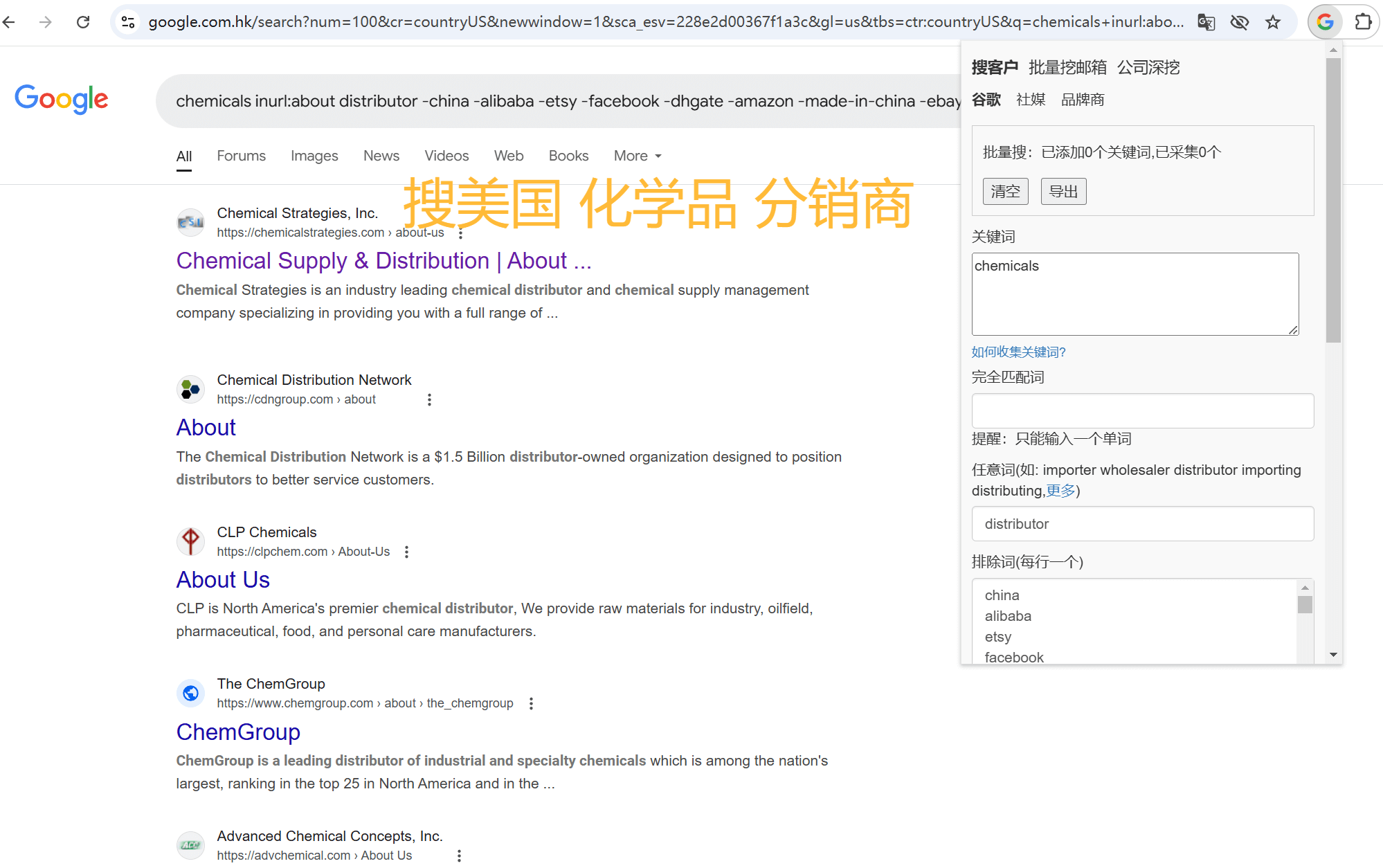Open 如何收集关键词 help link
1383x868 pixels.
(x=1018, y=352)
